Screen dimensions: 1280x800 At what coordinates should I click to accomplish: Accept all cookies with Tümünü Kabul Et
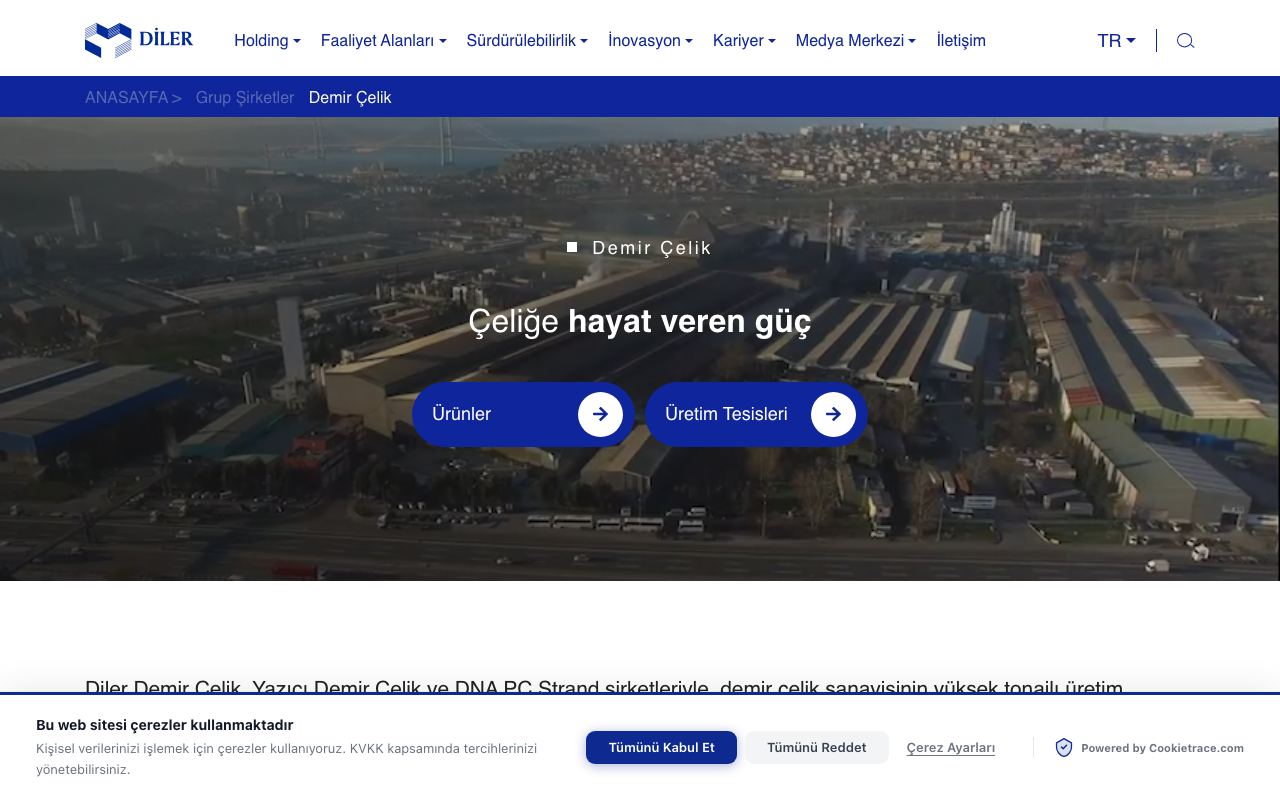click(661, 748)
